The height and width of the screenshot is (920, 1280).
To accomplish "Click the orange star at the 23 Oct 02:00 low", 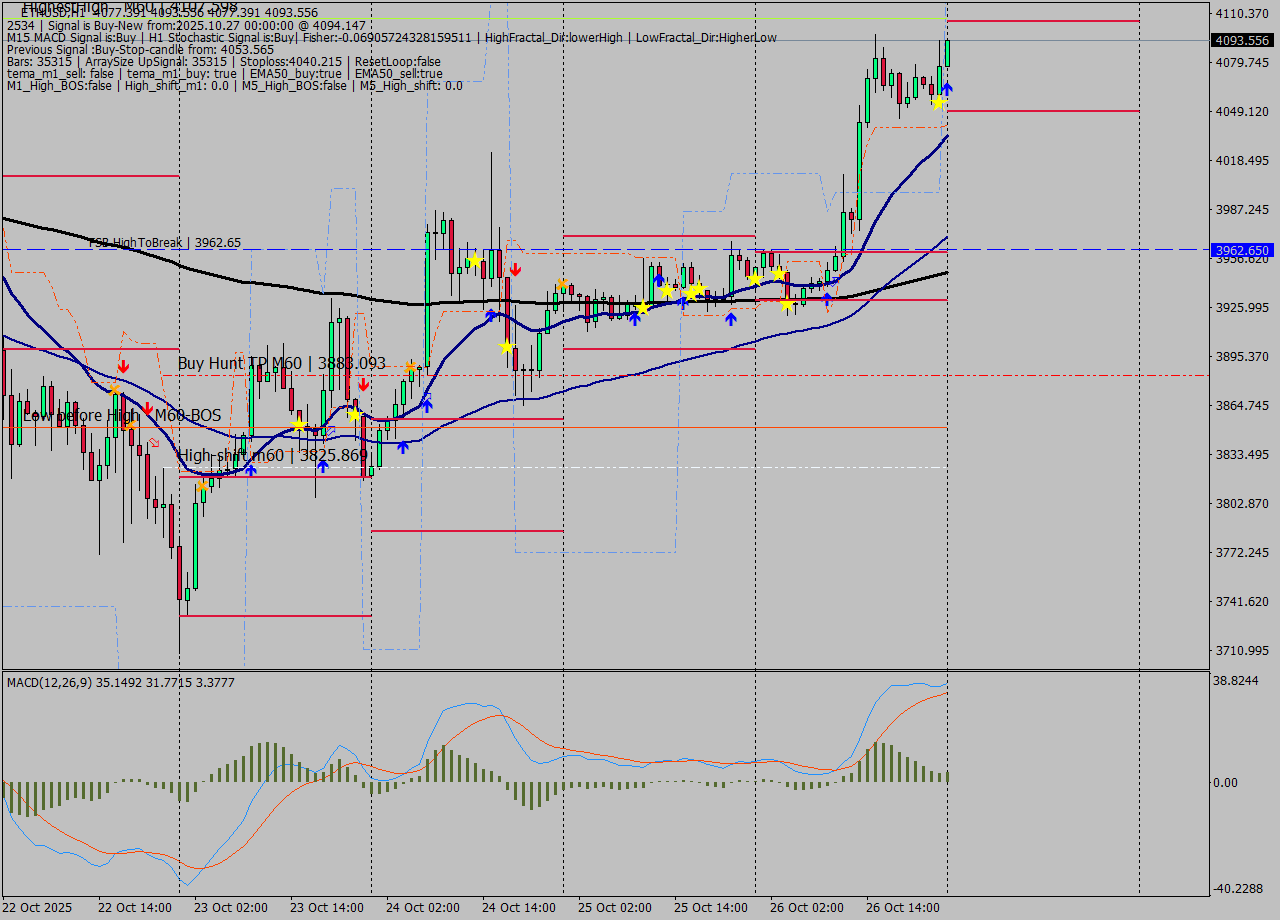I will click(203, 486).
